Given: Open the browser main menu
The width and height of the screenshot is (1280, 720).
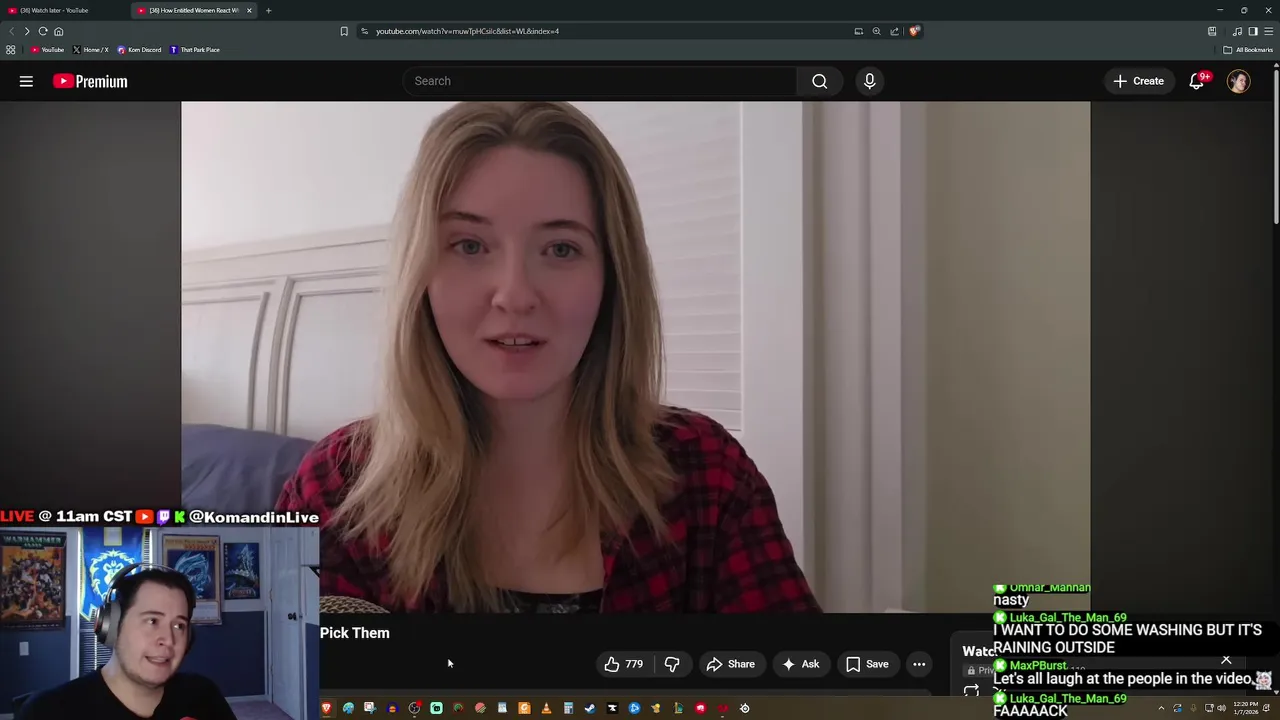Looking at the screenshot, I should (1268, 31).
